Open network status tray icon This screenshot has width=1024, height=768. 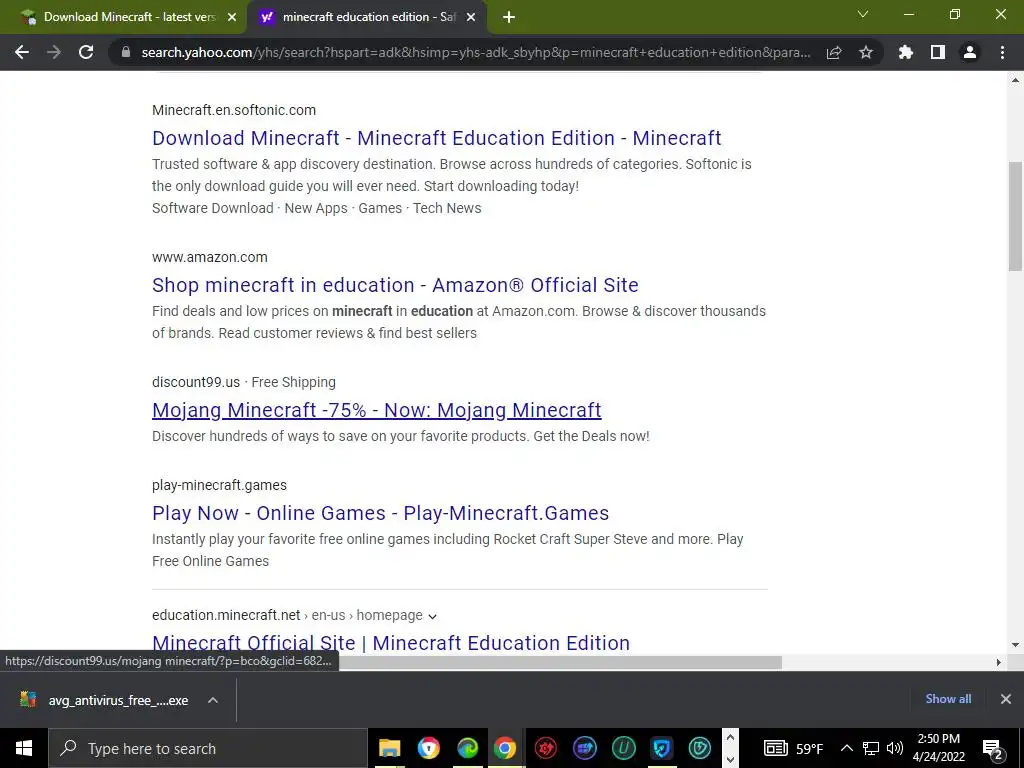(x=871, y=748)
